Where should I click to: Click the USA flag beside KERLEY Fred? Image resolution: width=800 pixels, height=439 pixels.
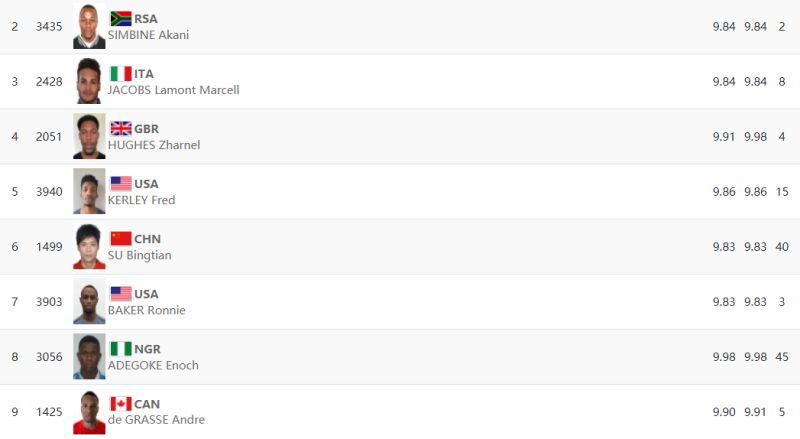pyautogui.click(x=120, y=184)
